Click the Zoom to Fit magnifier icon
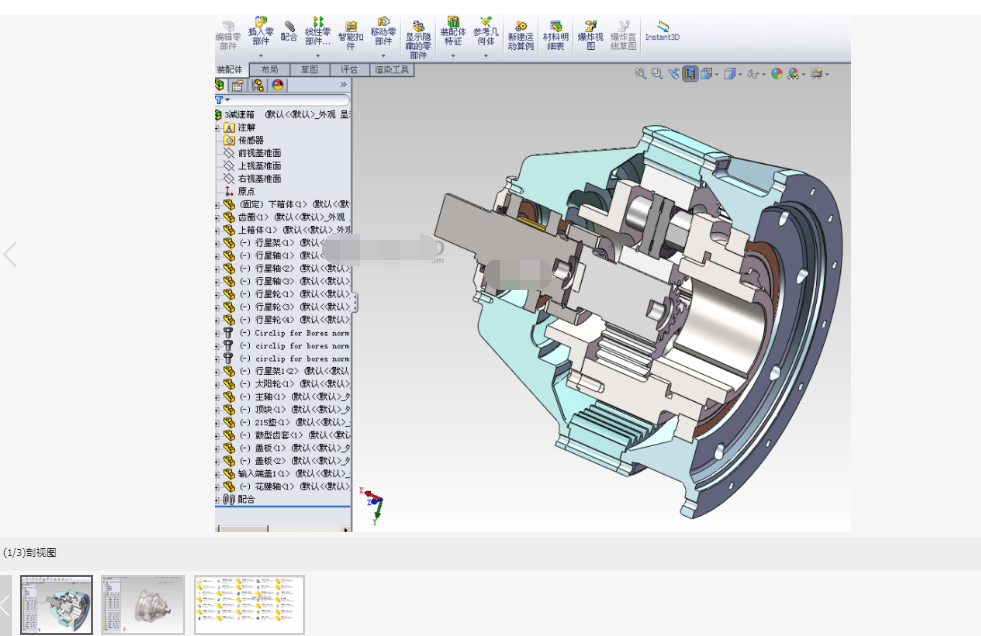 pos(640,74)
